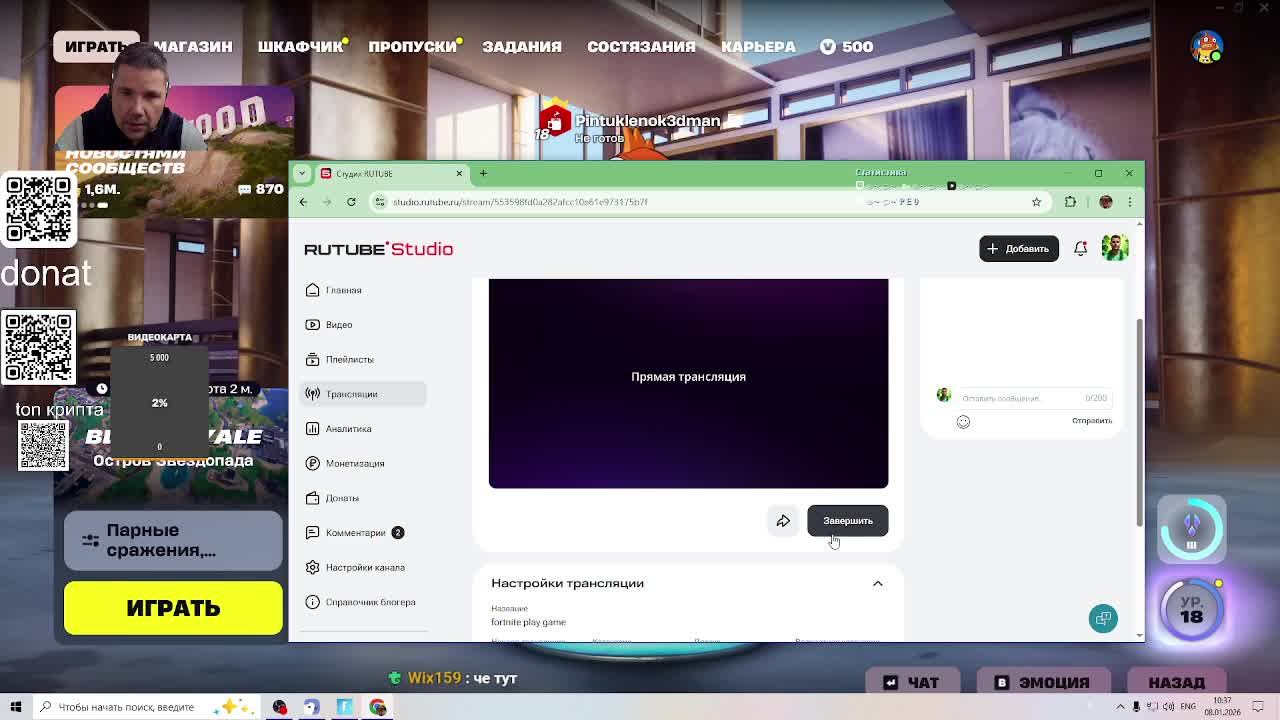The image size is (1280, 720).
Task: Click the coin icon beside Монетизация
Action: pos(313,463)
